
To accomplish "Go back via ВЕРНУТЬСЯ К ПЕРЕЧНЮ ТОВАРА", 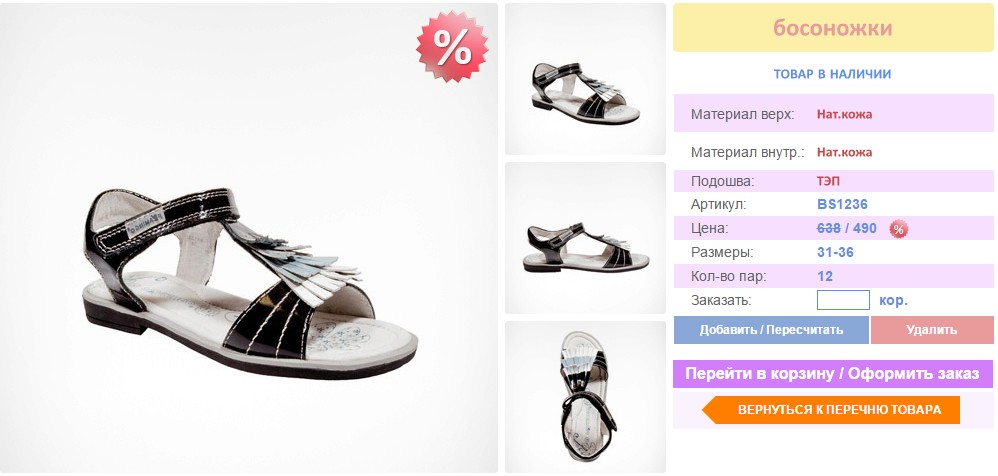I will (x=831, y=410).
